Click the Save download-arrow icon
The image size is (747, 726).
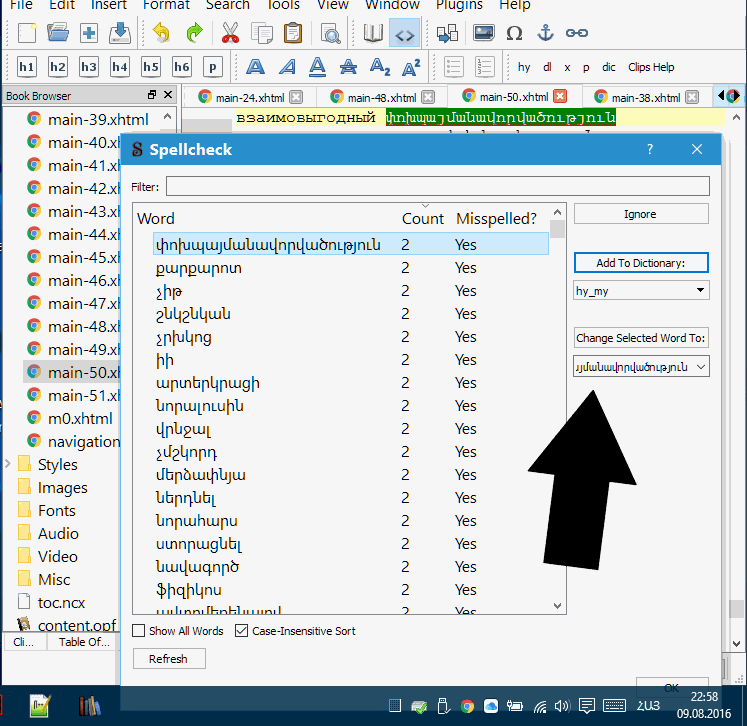(120, 33)
